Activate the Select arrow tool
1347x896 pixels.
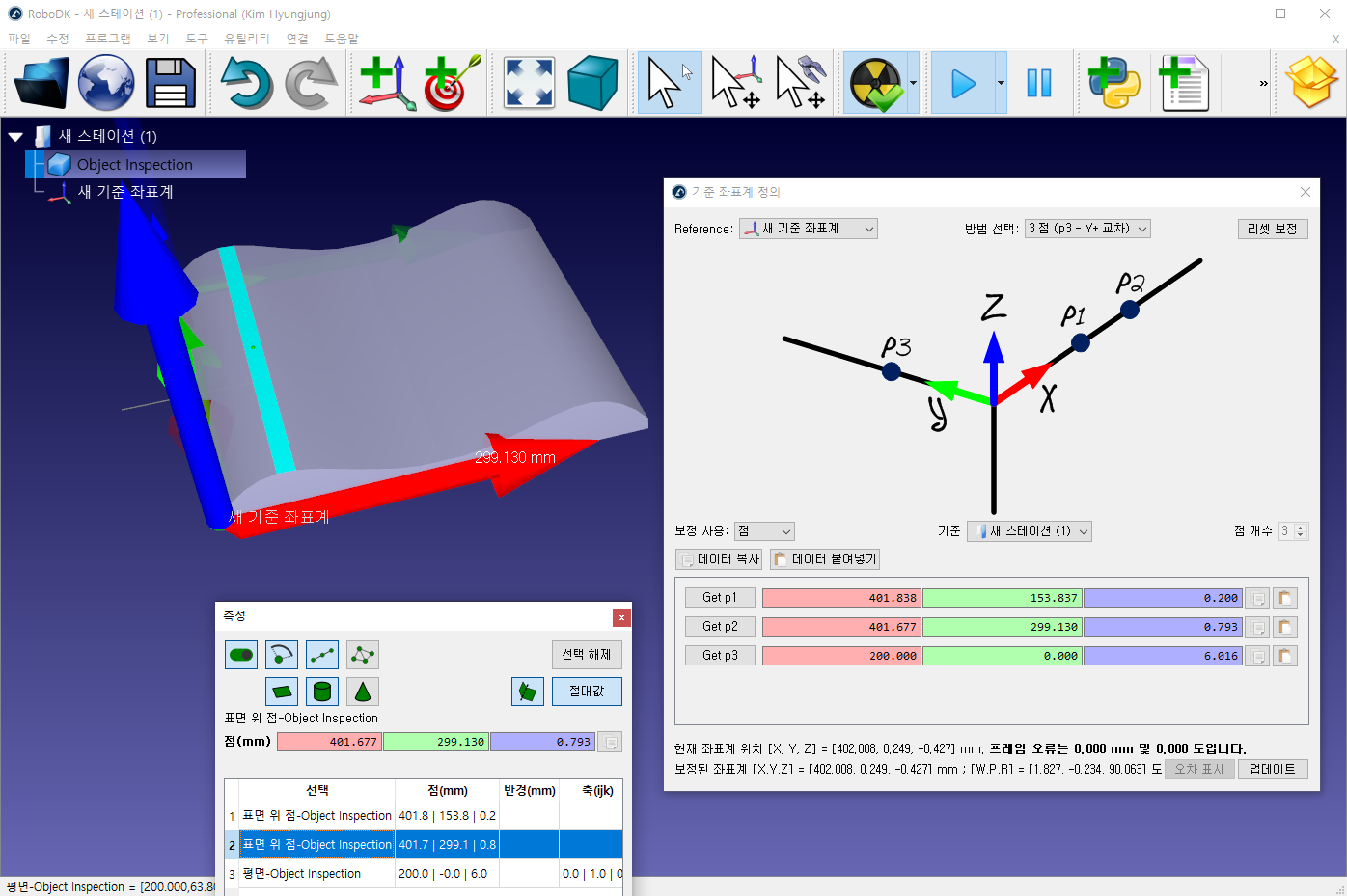[670, 83]
